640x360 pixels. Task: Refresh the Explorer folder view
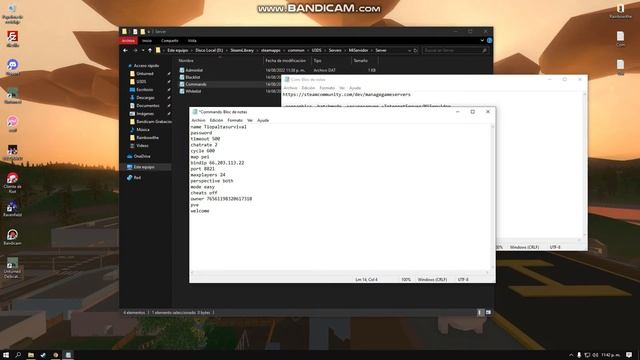pos(415,50)
